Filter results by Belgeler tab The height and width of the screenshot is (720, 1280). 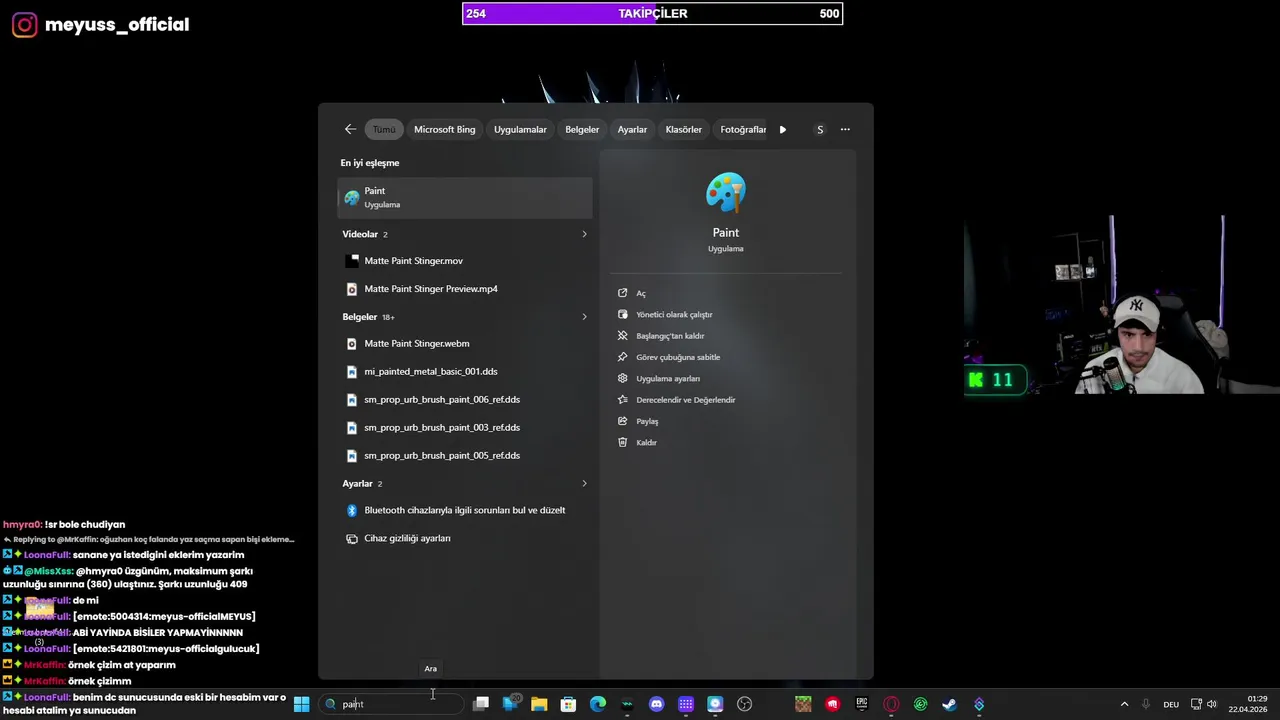coord(582,129)
